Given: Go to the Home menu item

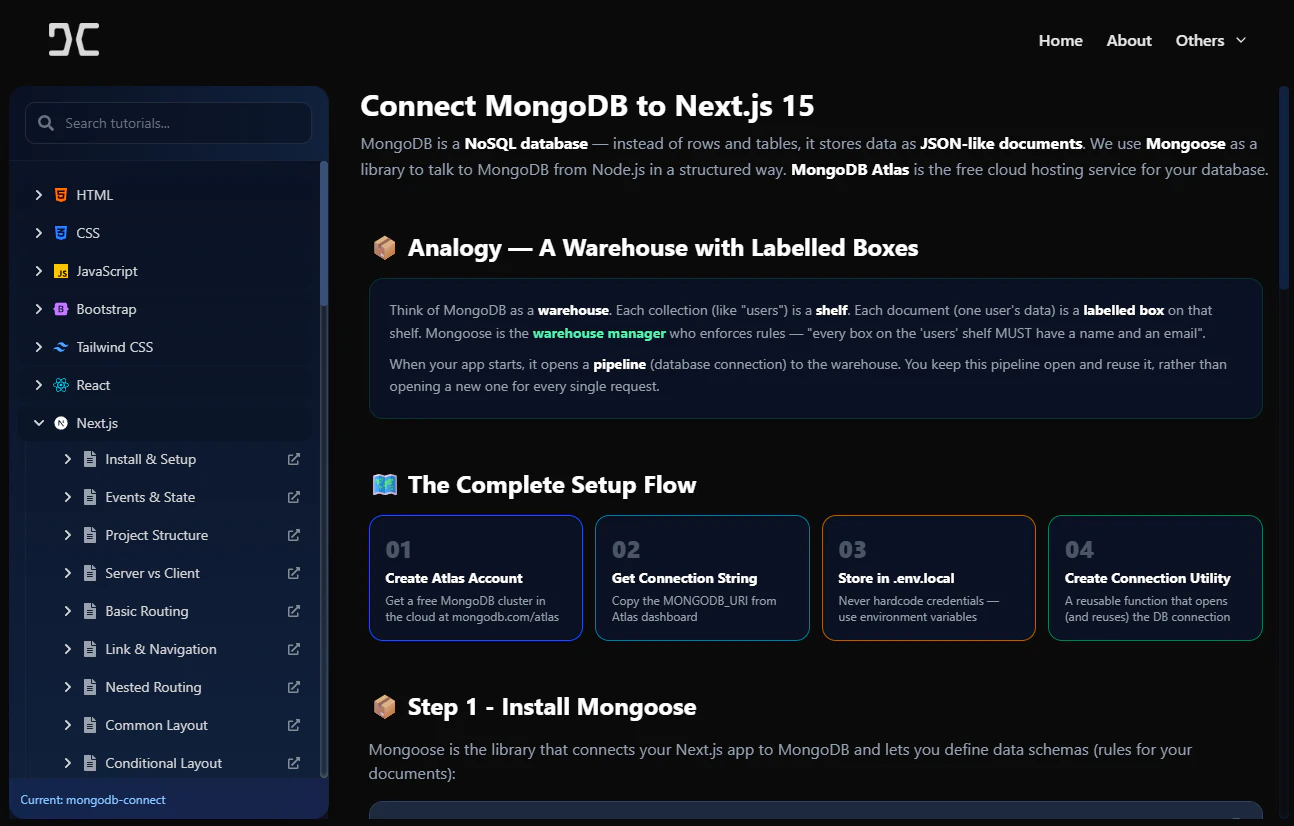Looking at the screenshot, I should click(1060, 40).
